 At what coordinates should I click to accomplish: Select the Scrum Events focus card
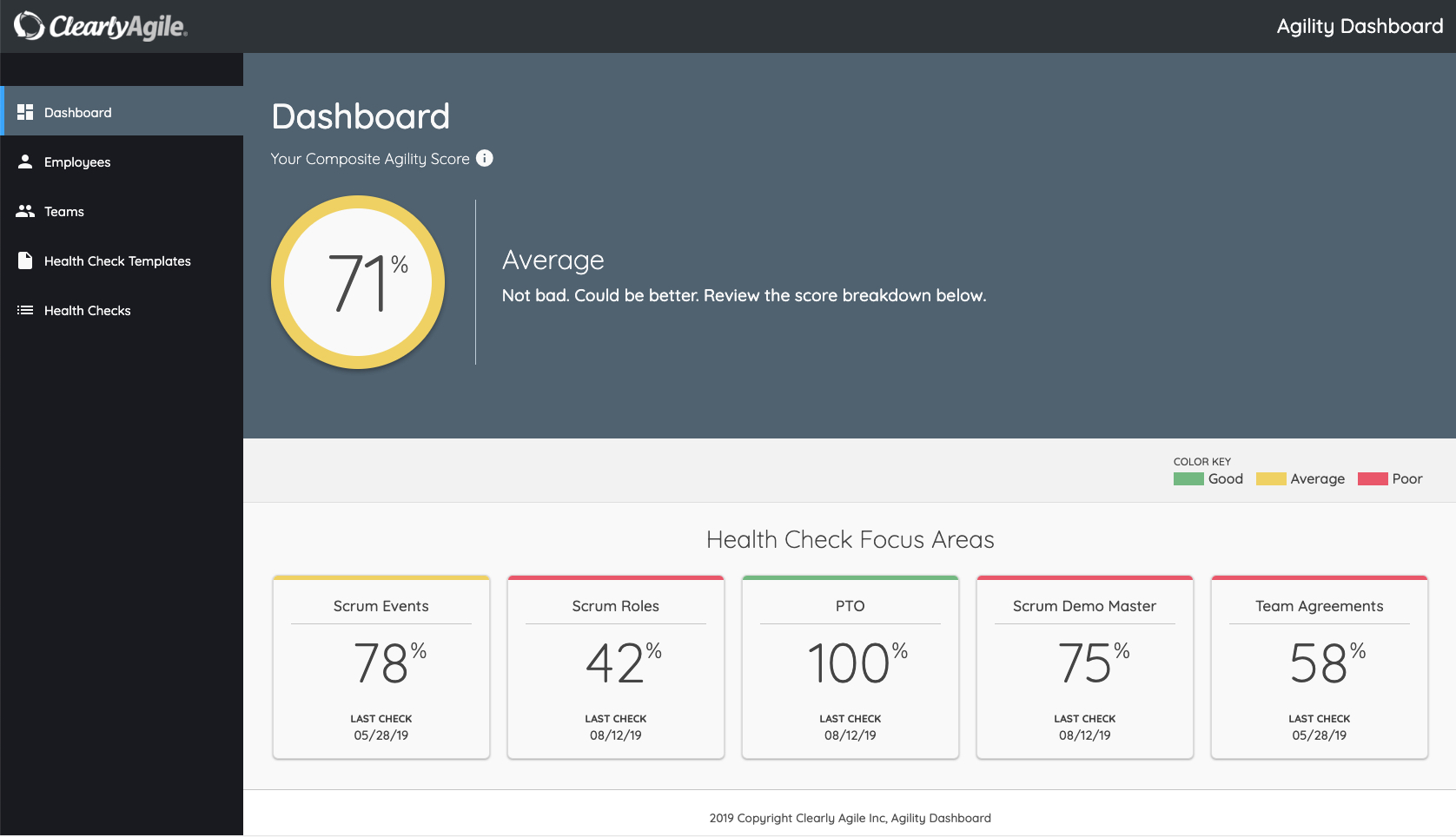click(x=381, y=667)
